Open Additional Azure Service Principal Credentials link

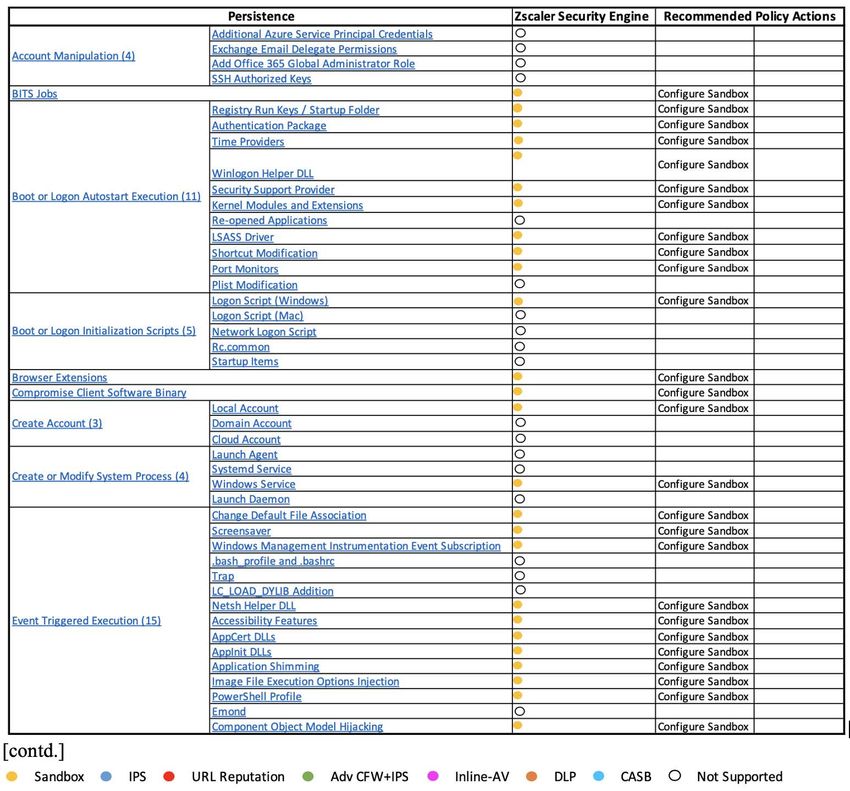click(322, 34)
